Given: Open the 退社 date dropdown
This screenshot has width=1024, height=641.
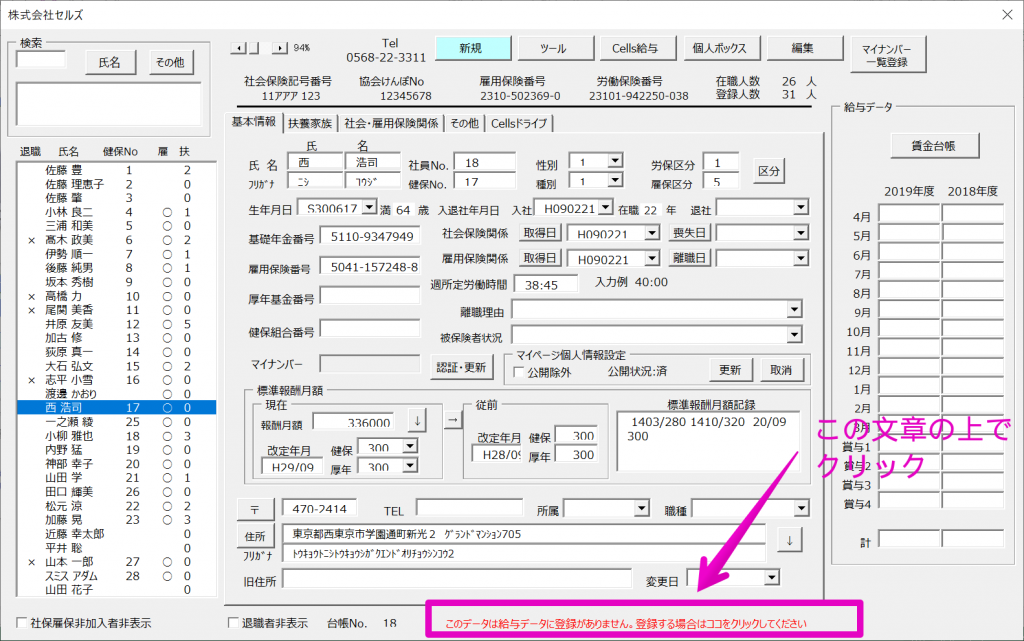Looking at the screenshot, I should tap(801, 208).
